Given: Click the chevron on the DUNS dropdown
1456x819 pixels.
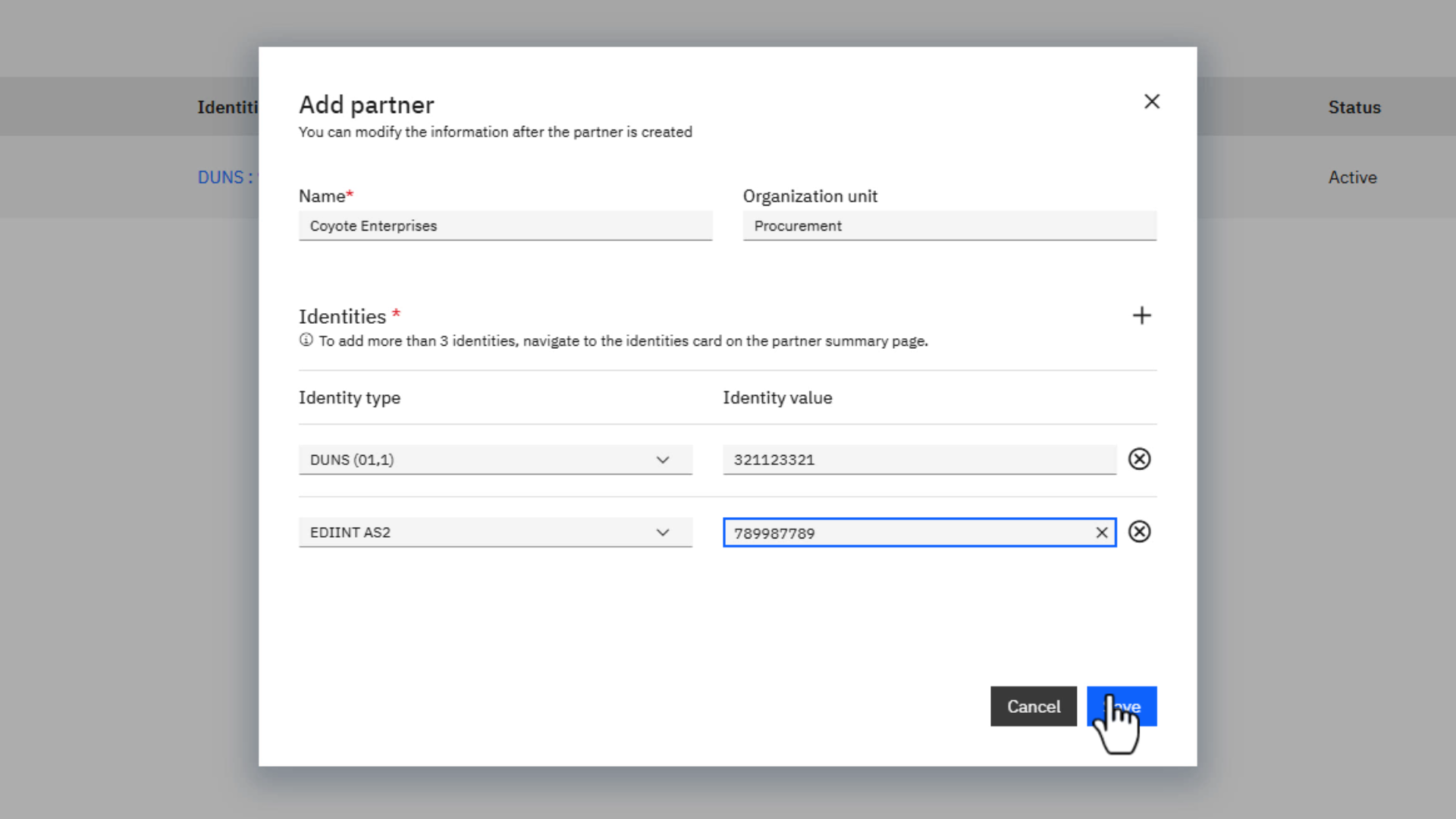Looking at the screenshot, I should 663,460.
